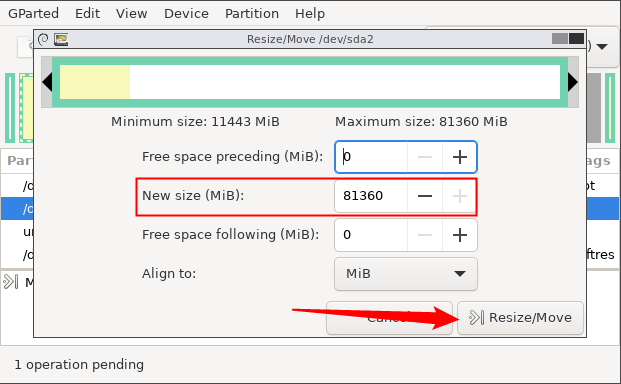Screen dimensions: 621x384
Task: Increase New size with plus button
Action: tap(459, 196)
